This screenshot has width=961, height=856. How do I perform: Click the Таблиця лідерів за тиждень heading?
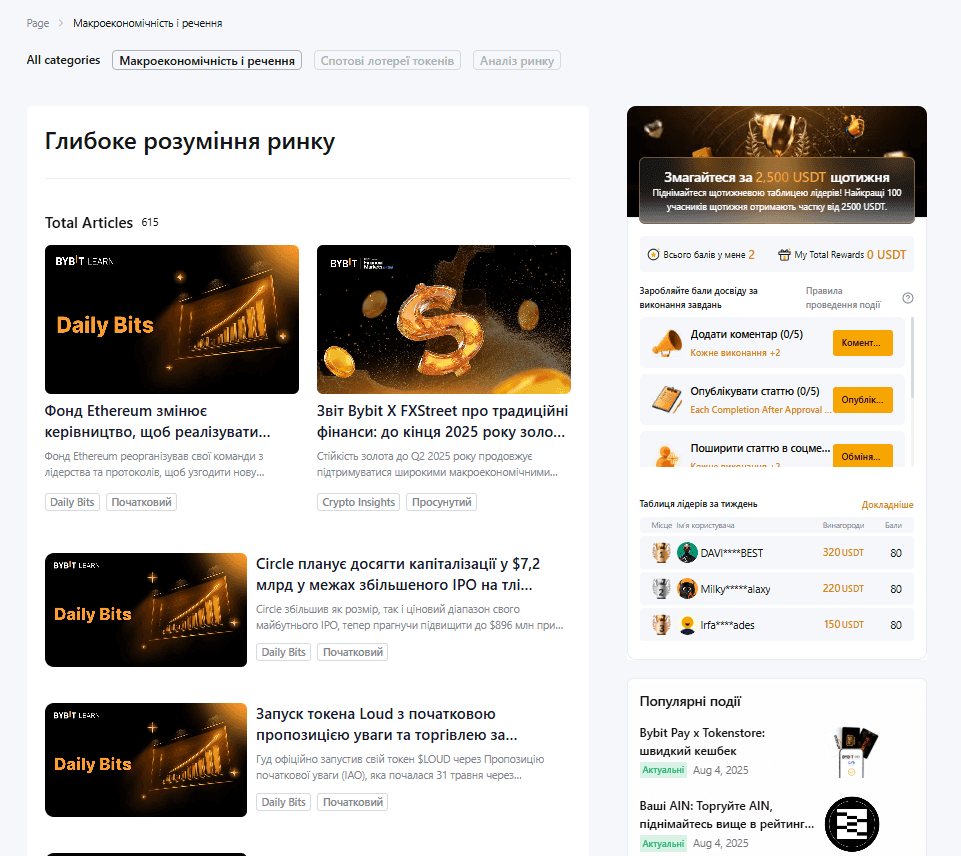pyautogui.click(x=698, y=504)
